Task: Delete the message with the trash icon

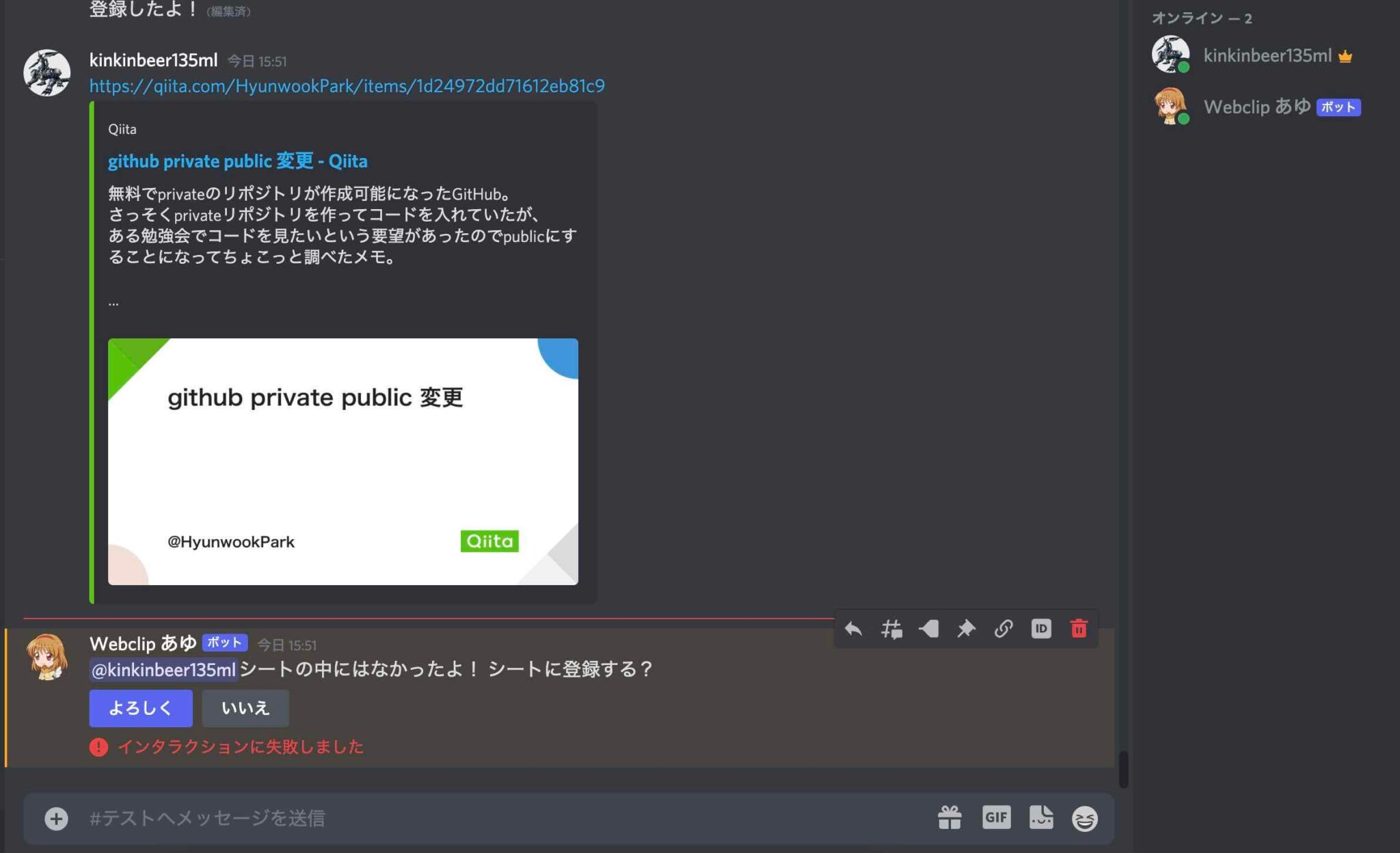Action: [1079, 628]
